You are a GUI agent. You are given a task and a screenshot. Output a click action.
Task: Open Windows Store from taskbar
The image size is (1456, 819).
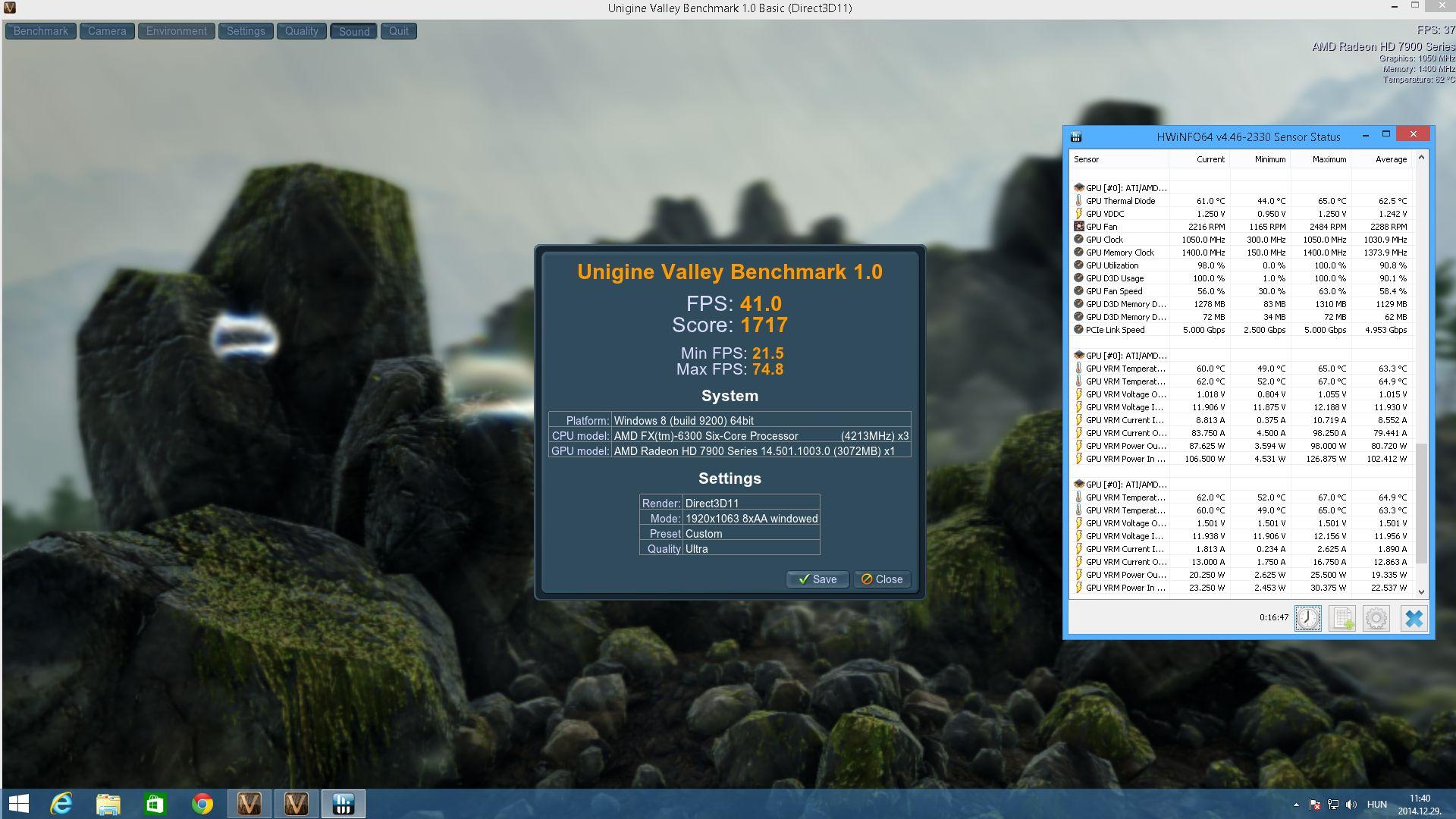click(155, 804)
